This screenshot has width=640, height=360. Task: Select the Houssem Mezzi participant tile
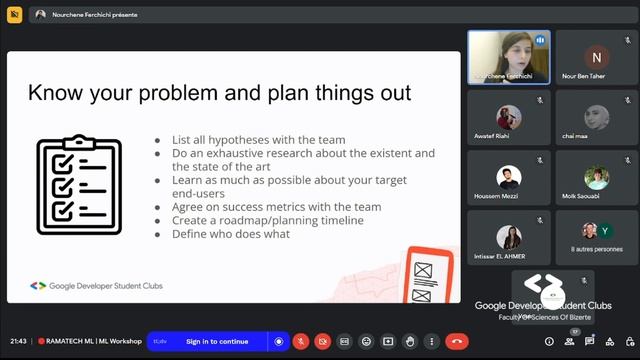tap(509, 178)
